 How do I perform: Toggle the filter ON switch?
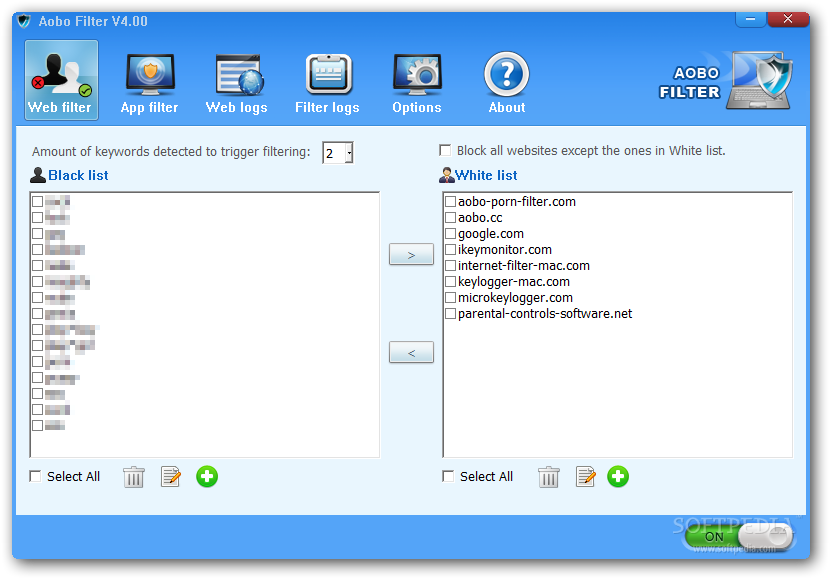[x=738, y=537]
